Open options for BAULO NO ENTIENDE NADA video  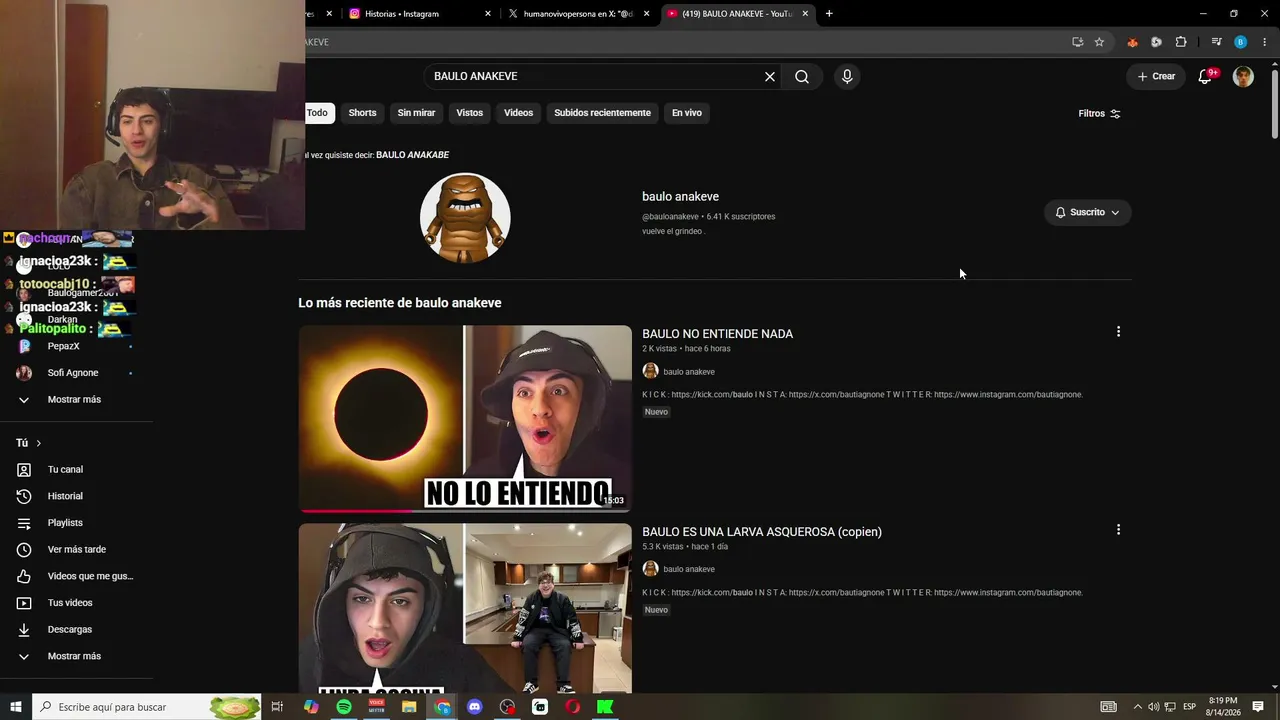[x=1118, y=332]
